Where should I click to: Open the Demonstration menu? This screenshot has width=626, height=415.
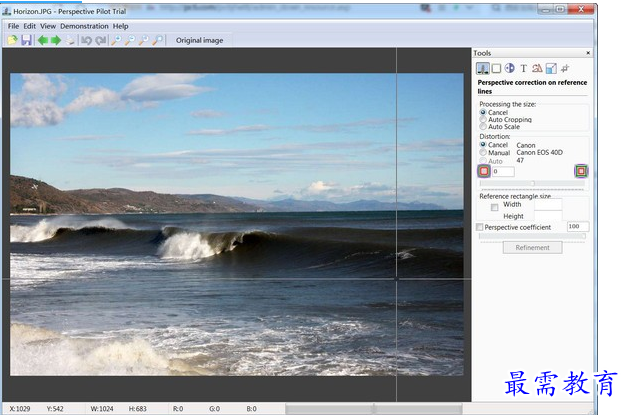84,26
